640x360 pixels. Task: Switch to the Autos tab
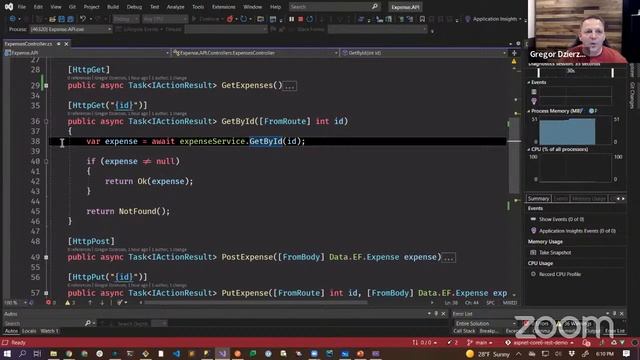(11, 331)
